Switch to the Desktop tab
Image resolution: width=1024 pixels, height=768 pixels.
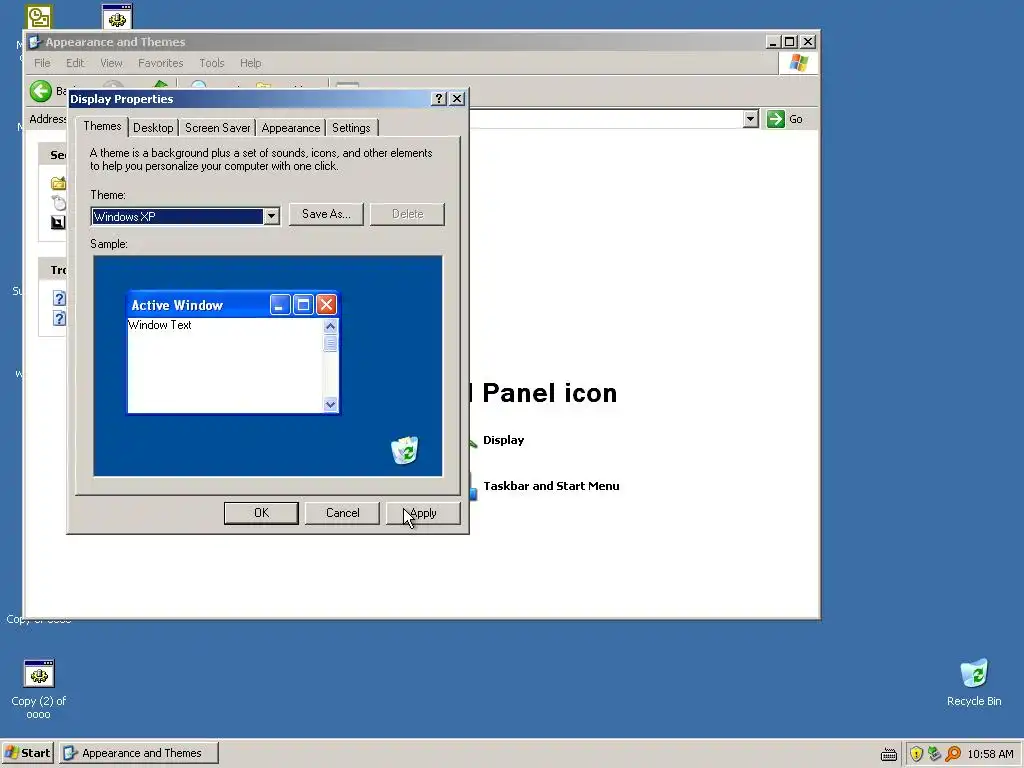[x=153, y=127]
